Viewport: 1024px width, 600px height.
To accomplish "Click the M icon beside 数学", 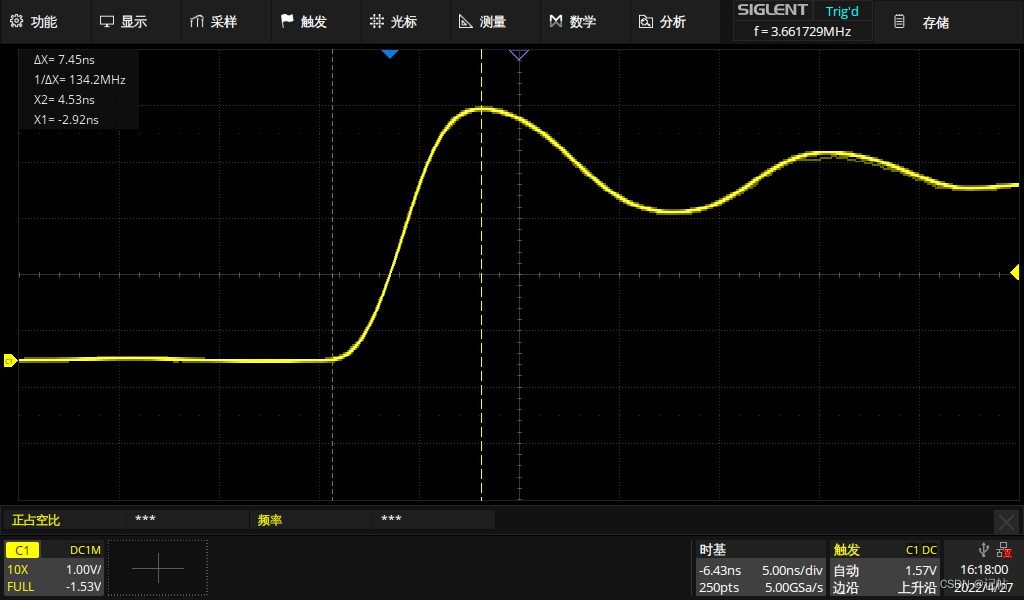I will [556, 21].
